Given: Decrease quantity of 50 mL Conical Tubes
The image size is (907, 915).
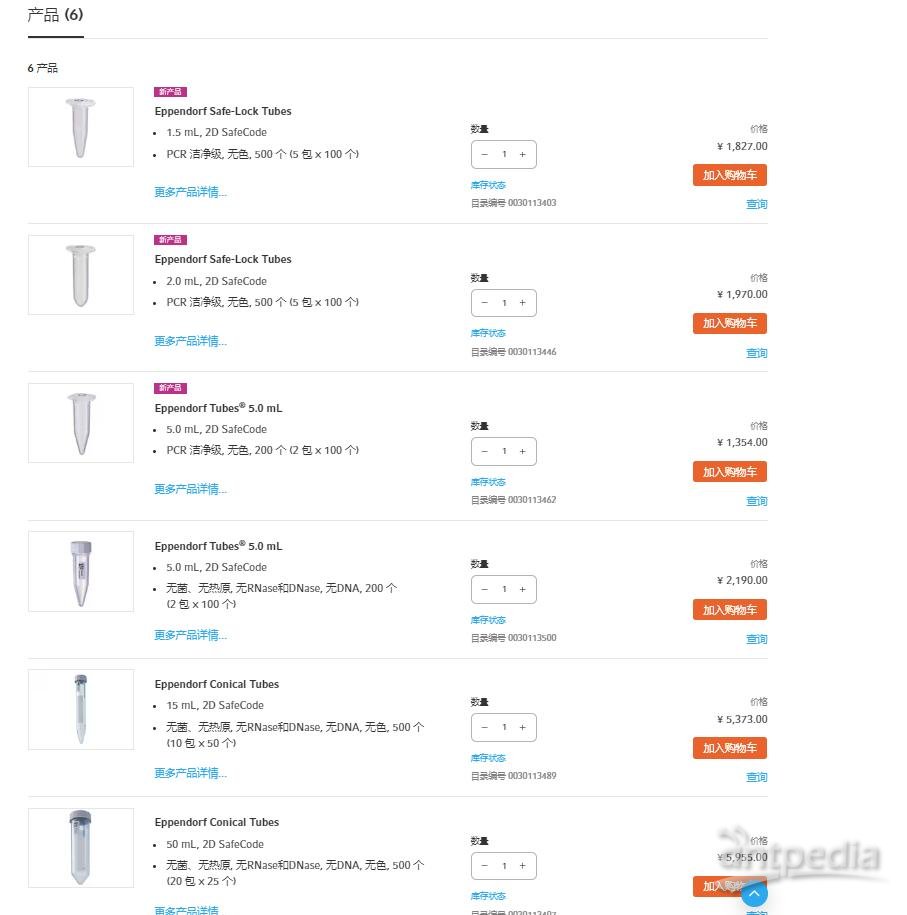Looking at the screenshot, I should pyautogui.click(x=485, y=865).
